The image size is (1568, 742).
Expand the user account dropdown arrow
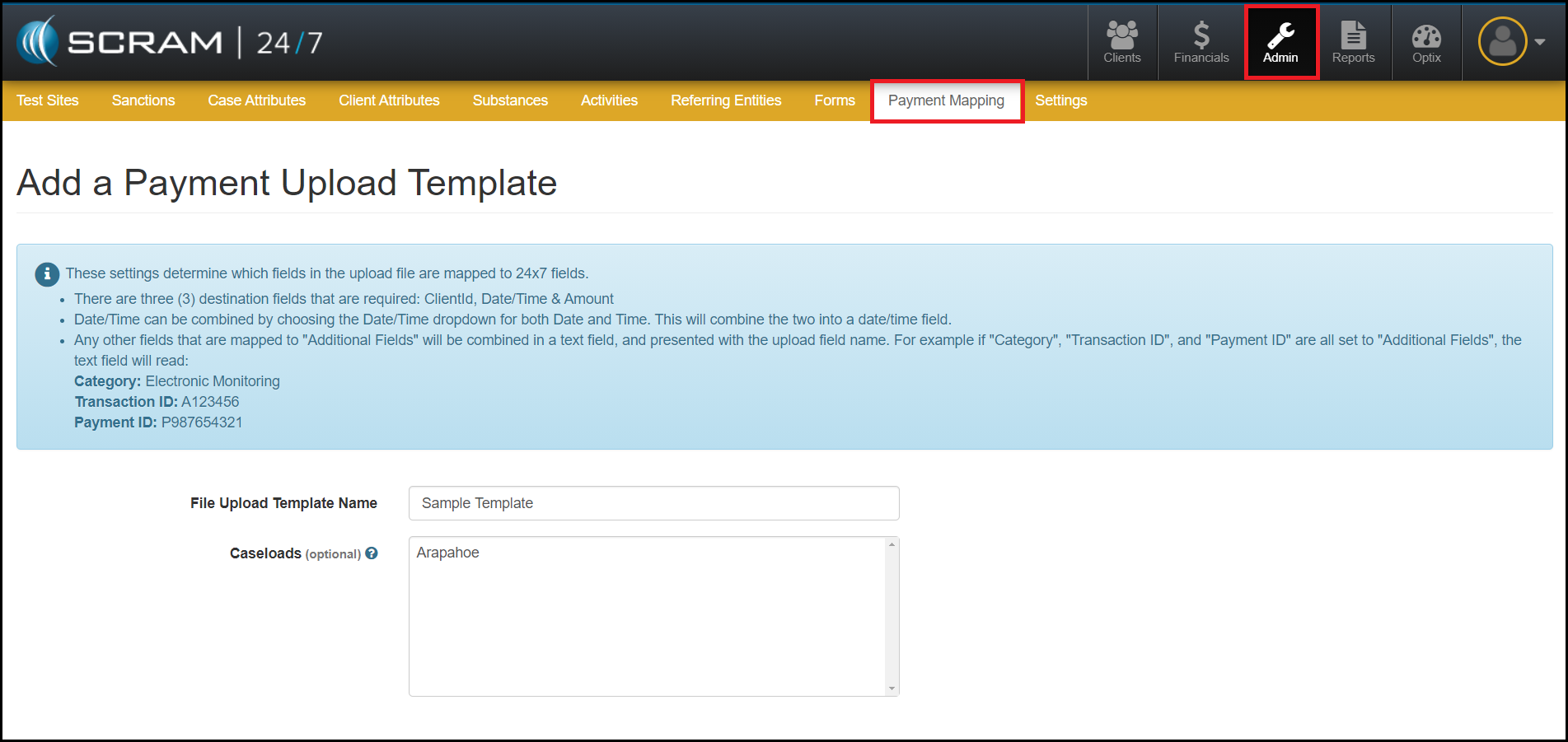click(1539, 42)
